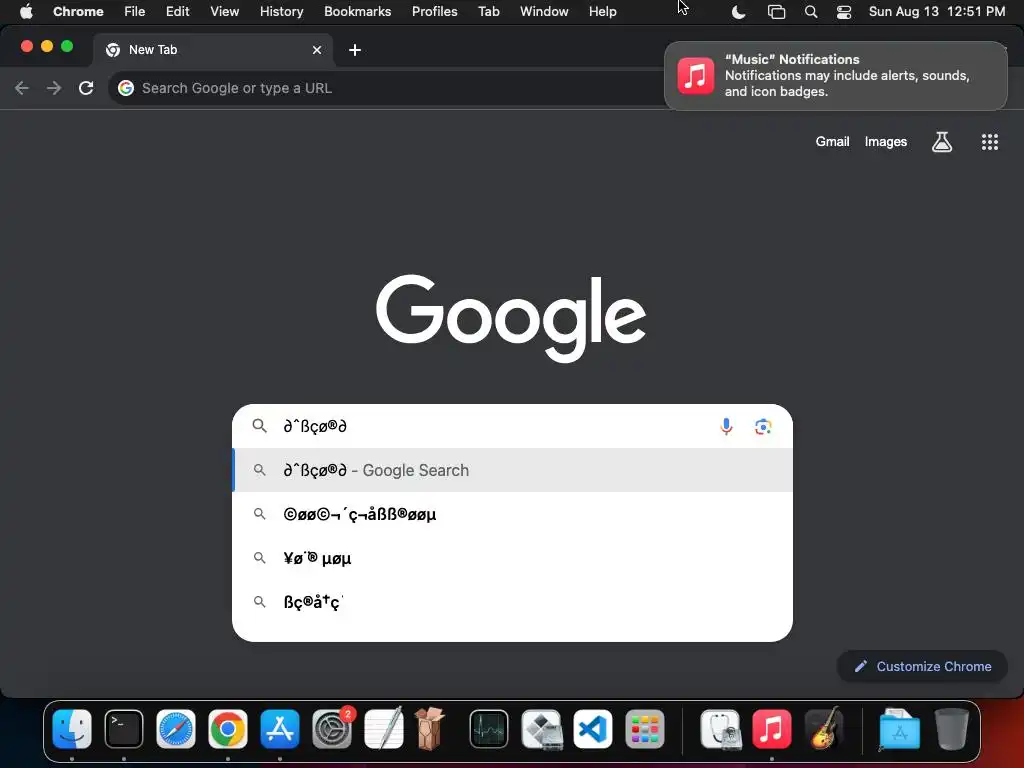The image size is (1024, 768).
Task: Open Google Lens image search icon
Action: (x=763, y=426)
